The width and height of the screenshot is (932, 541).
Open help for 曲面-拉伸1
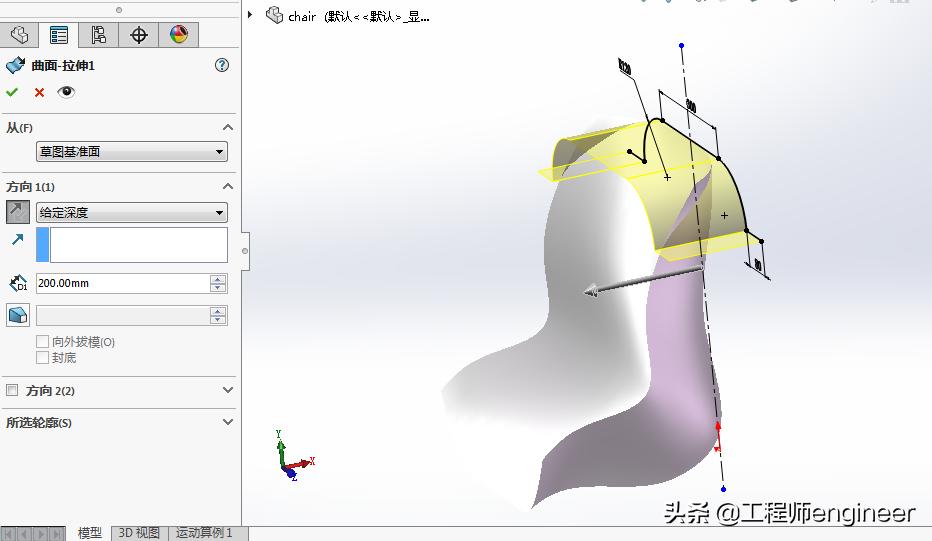[x=222, y=65]
